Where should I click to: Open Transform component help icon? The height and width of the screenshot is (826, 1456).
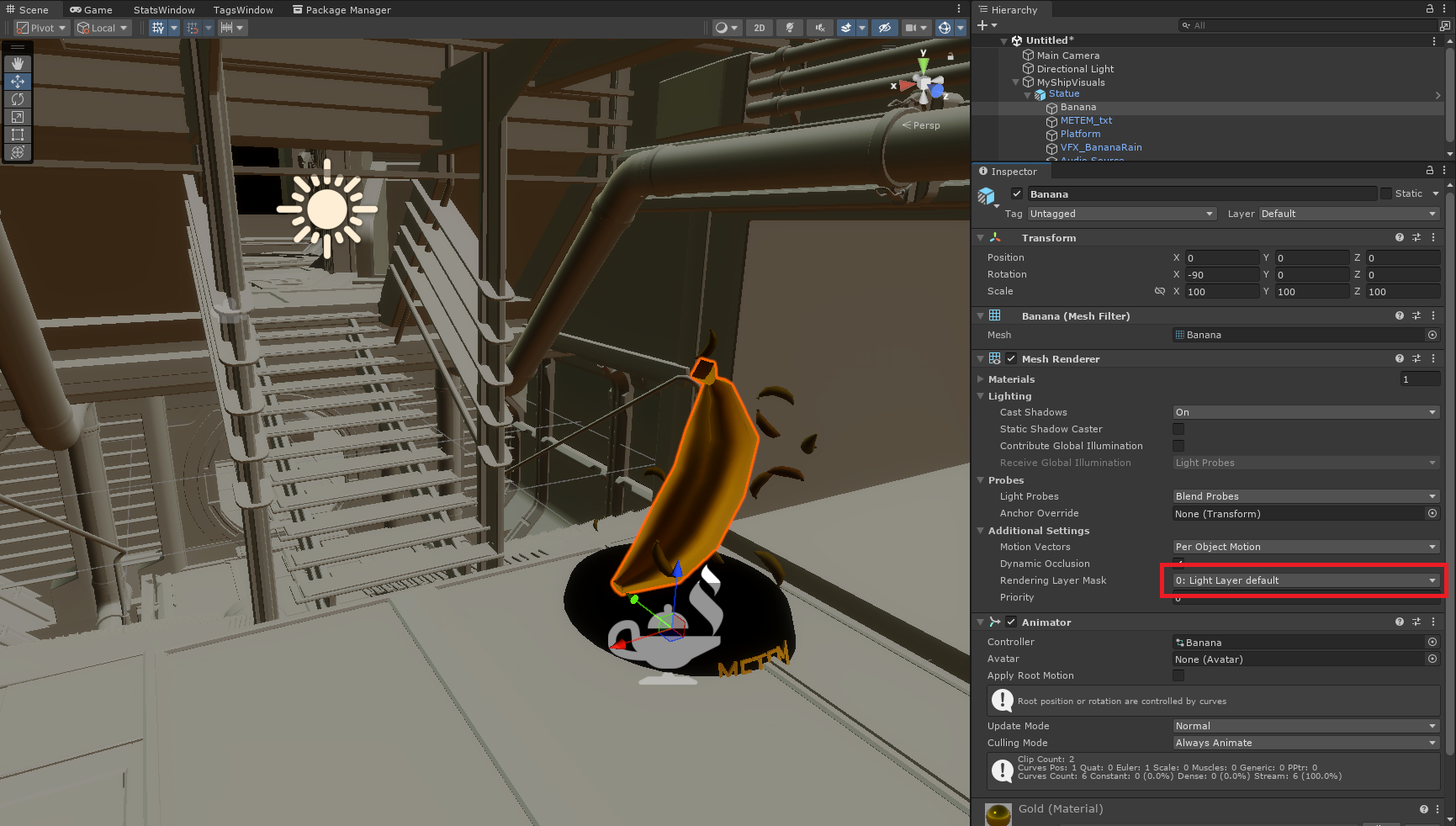click(1399, 238)
